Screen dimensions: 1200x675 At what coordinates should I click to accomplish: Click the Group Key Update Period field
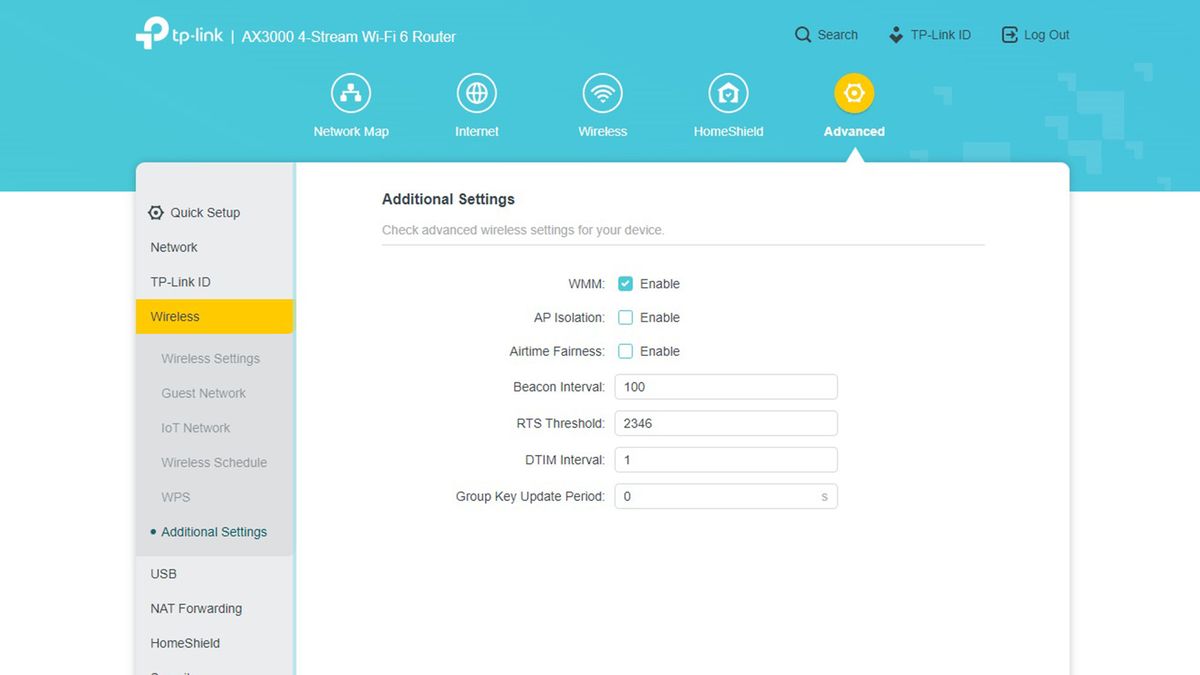(726, 496)
